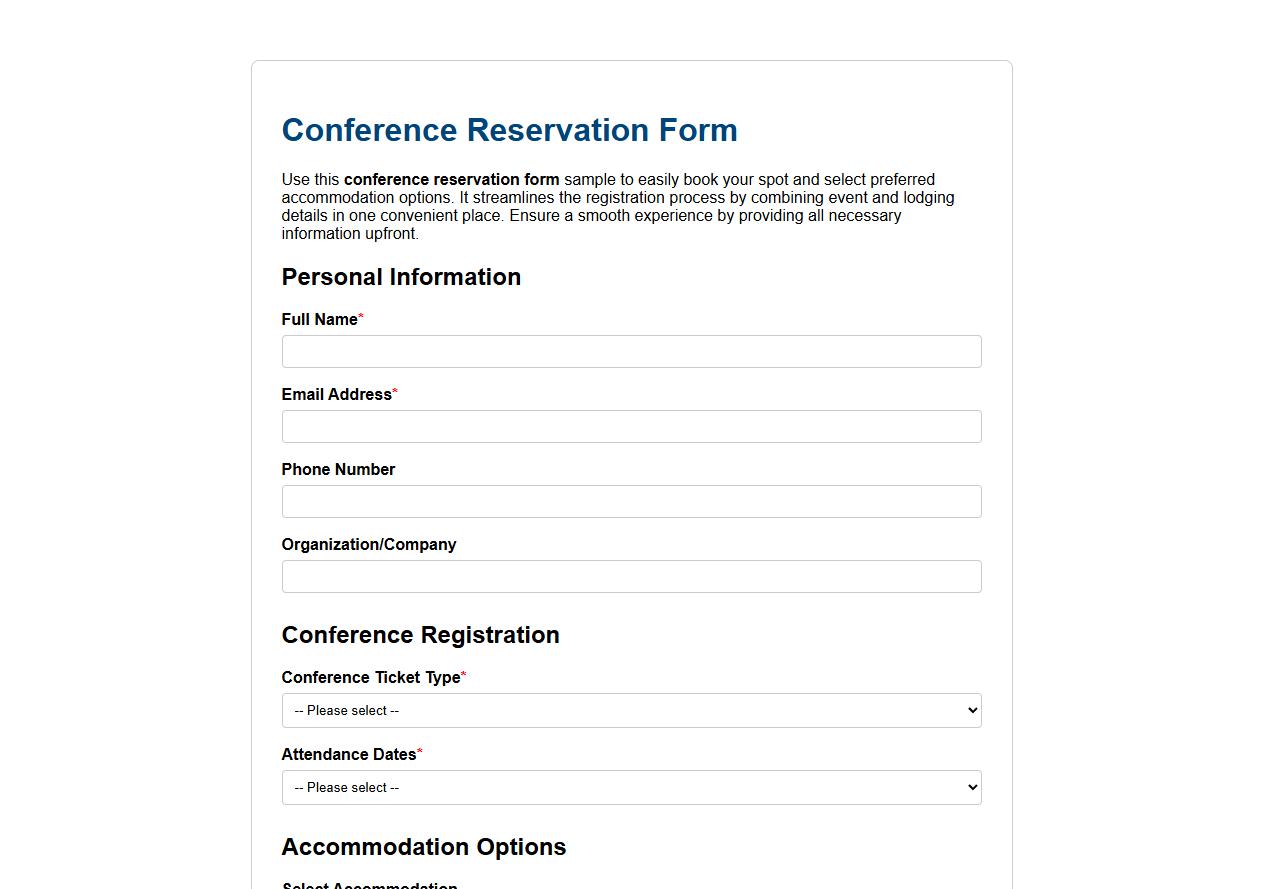Click the Full Name label
The width and height of the screenshot is (1263, 889).
(318, 319)
